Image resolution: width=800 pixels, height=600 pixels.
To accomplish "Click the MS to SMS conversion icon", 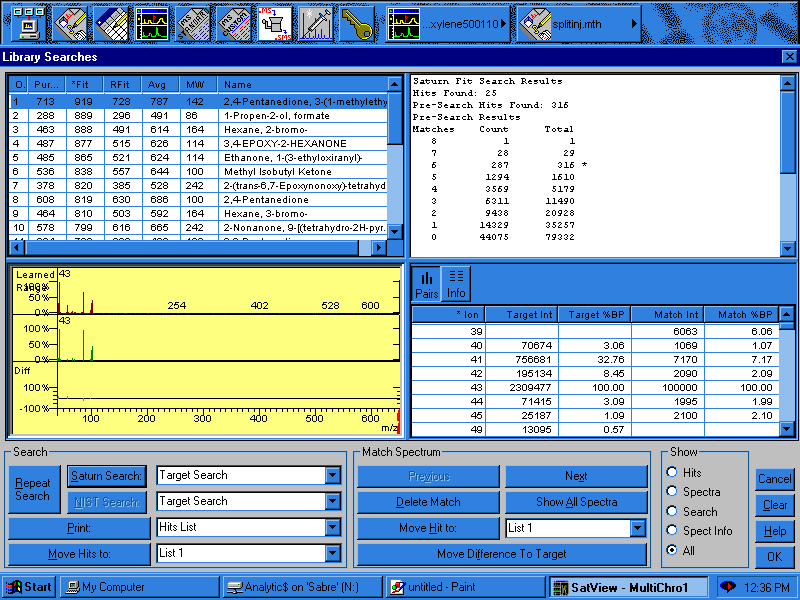I will pyautogui.click(x=274, y=24).
